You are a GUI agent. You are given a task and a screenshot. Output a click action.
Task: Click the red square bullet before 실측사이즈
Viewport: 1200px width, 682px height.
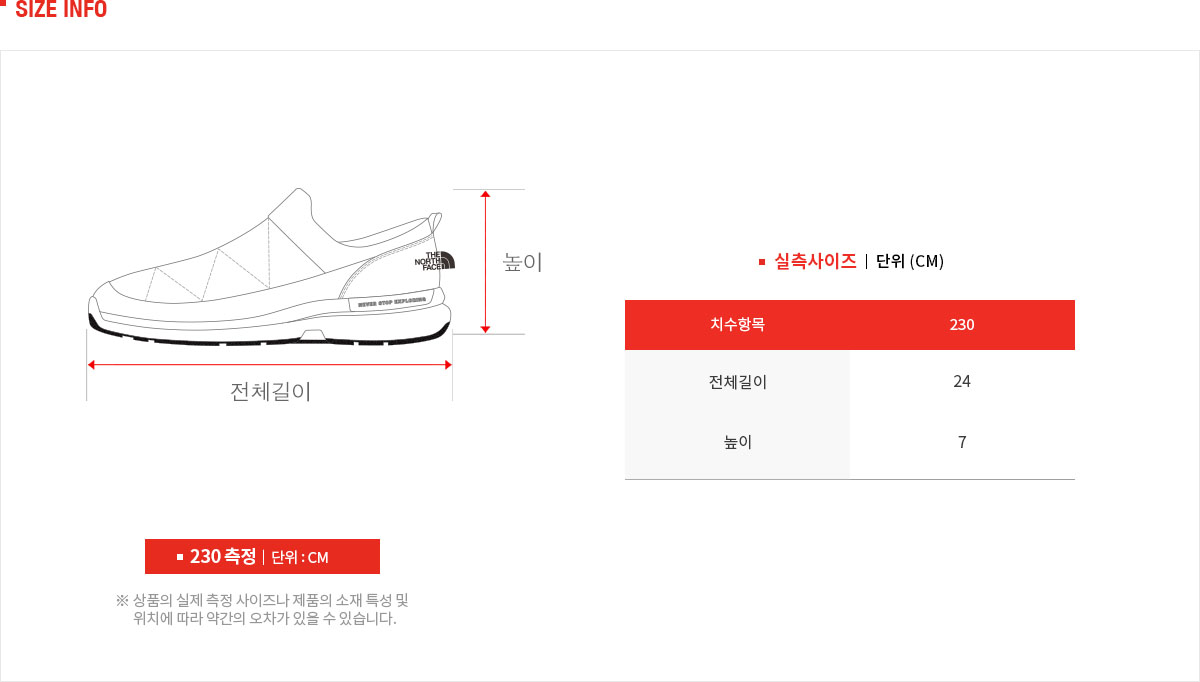[x=762, y=262]
